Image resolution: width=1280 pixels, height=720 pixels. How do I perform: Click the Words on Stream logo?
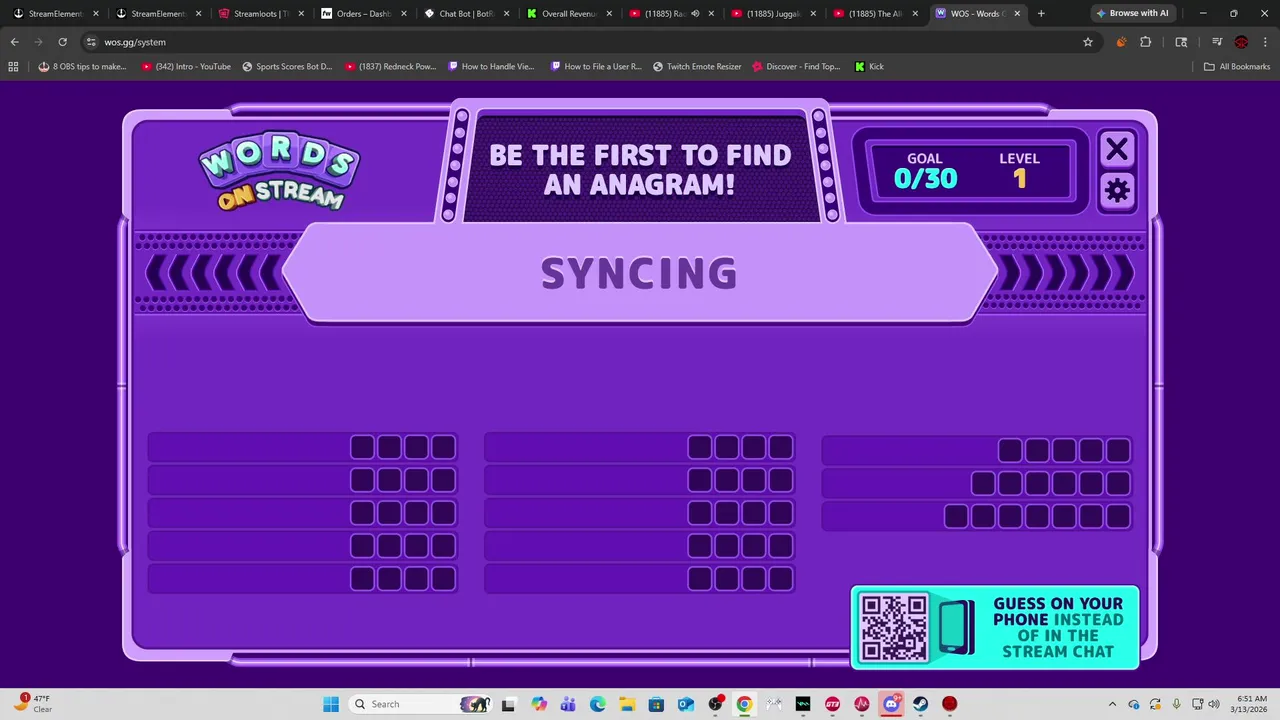(x=279, y=170)
